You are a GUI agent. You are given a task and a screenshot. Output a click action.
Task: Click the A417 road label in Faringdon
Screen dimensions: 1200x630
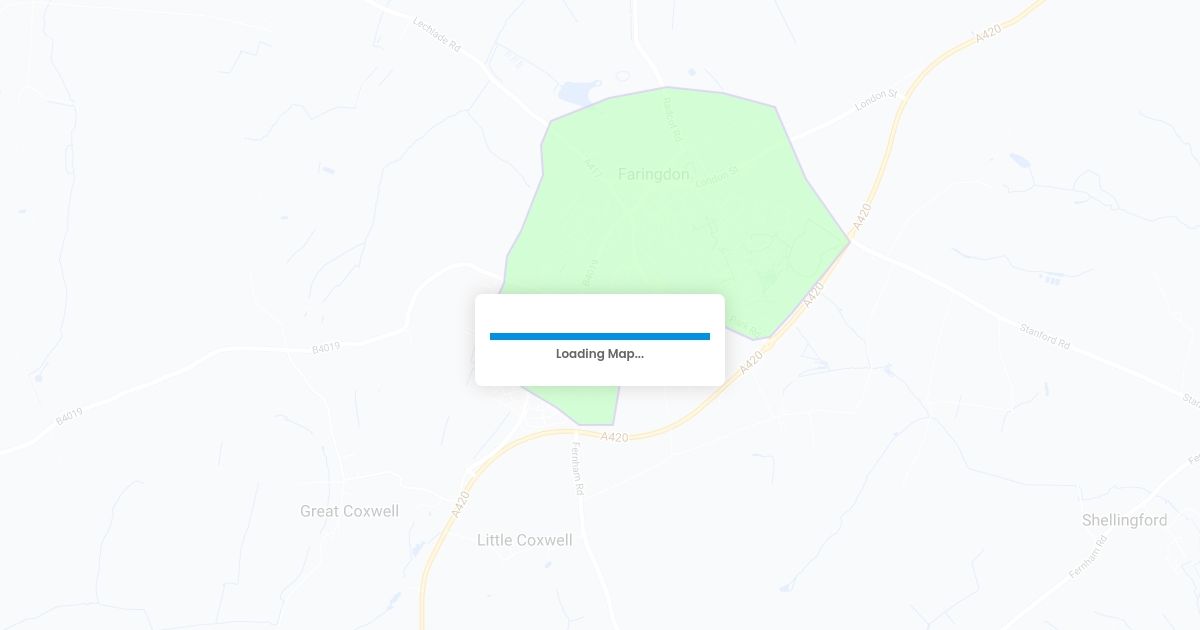(591, 170)
